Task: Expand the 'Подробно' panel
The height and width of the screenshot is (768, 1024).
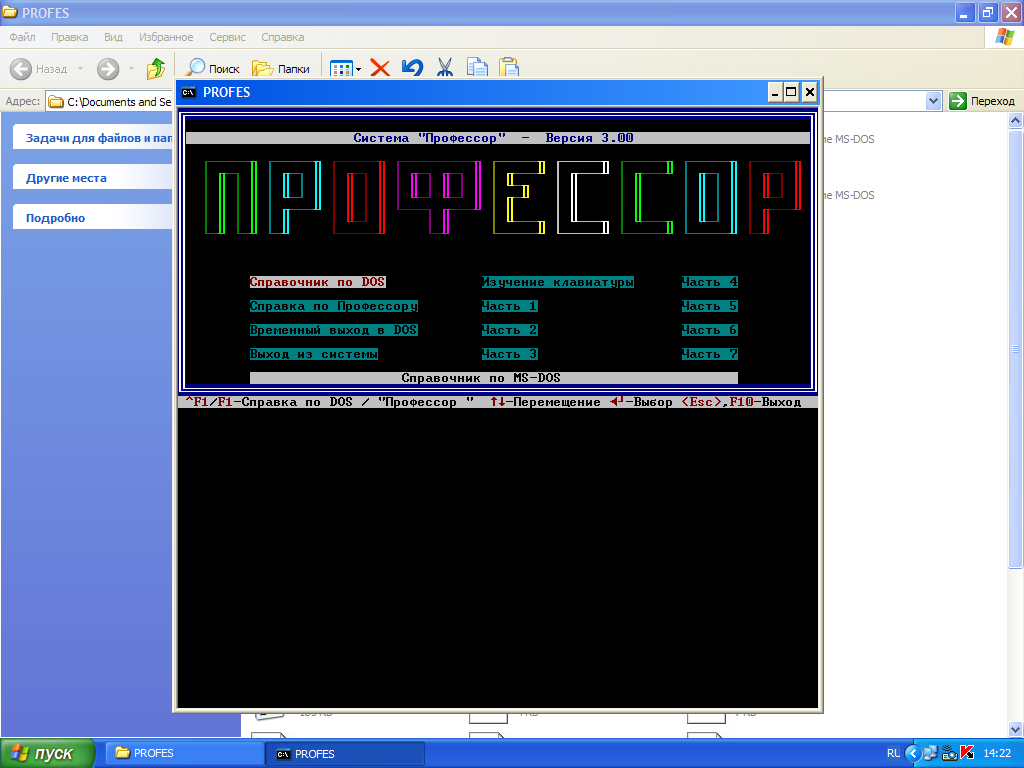Action: point(93,217)
